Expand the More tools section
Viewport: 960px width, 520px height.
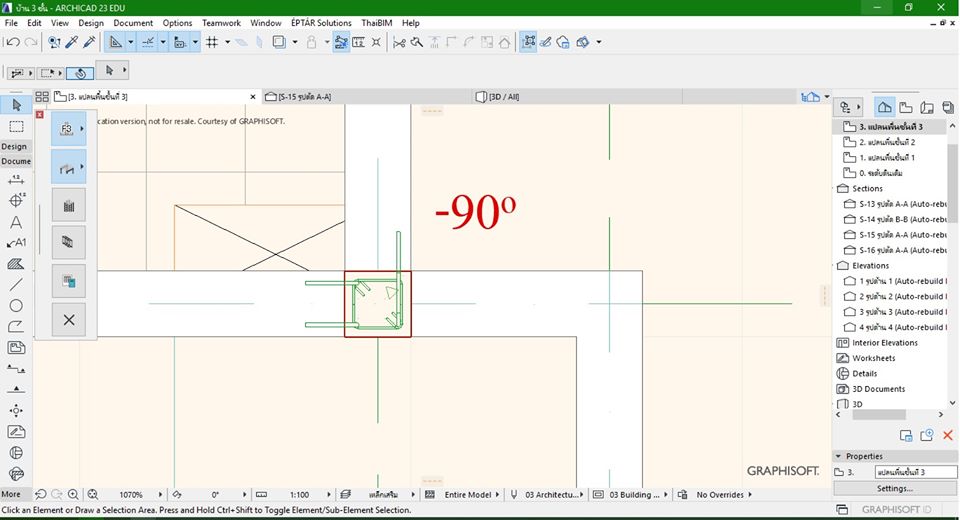pos(11,494)
